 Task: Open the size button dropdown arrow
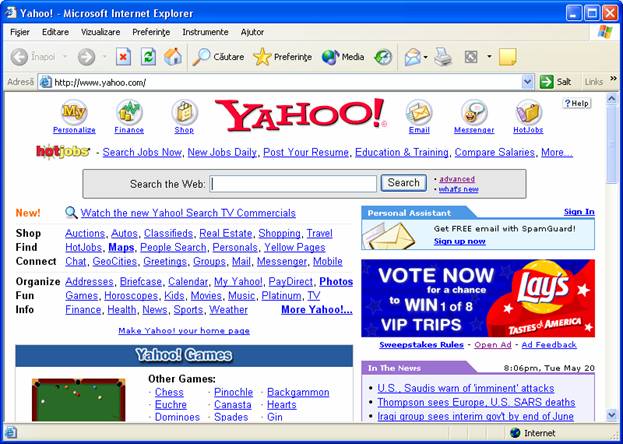[490, 57]
